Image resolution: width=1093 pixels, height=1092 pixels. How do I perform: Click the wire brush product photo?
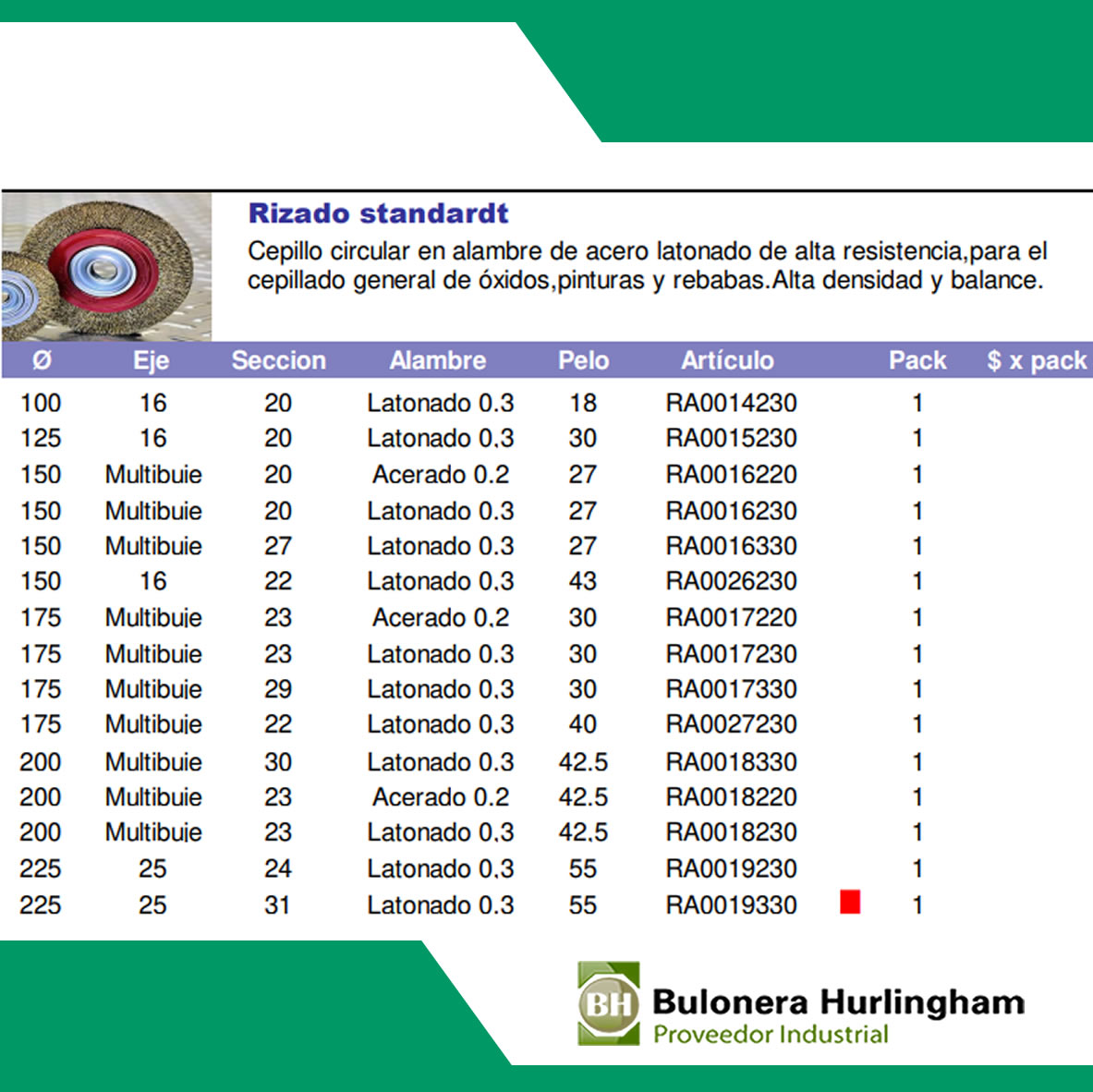[x=106, y=267]
